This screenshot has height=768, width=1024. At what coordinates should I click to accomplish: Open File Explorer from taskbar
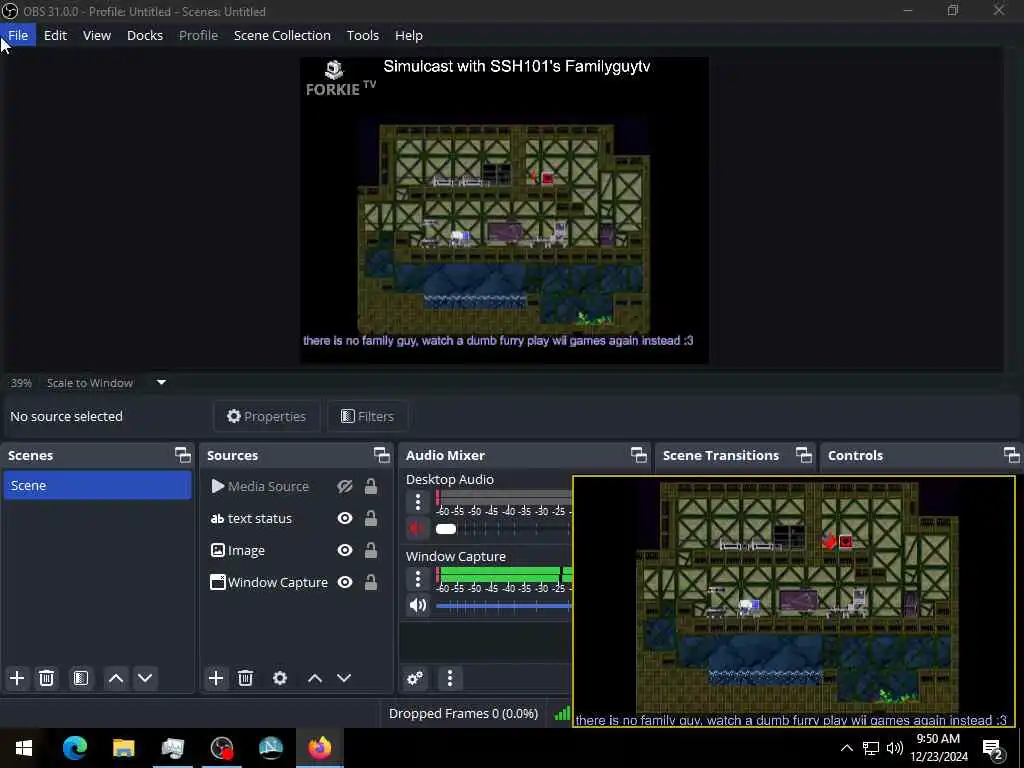123,748
